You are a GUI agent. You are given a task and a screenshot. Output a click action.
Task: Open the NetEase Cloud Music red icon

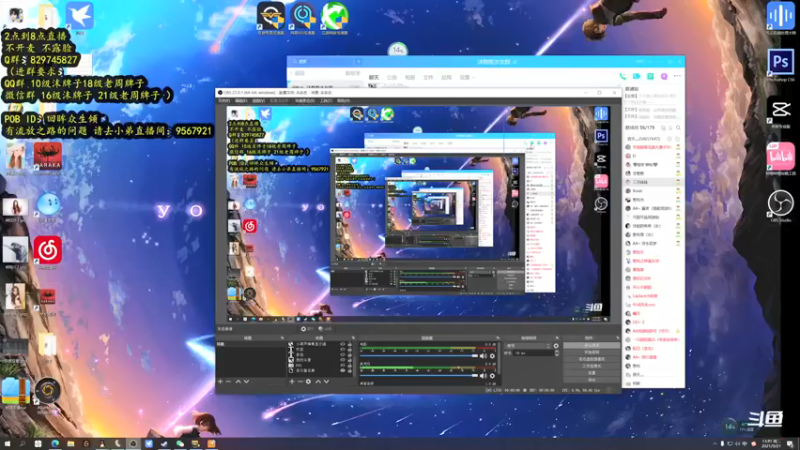click(48, 250)
